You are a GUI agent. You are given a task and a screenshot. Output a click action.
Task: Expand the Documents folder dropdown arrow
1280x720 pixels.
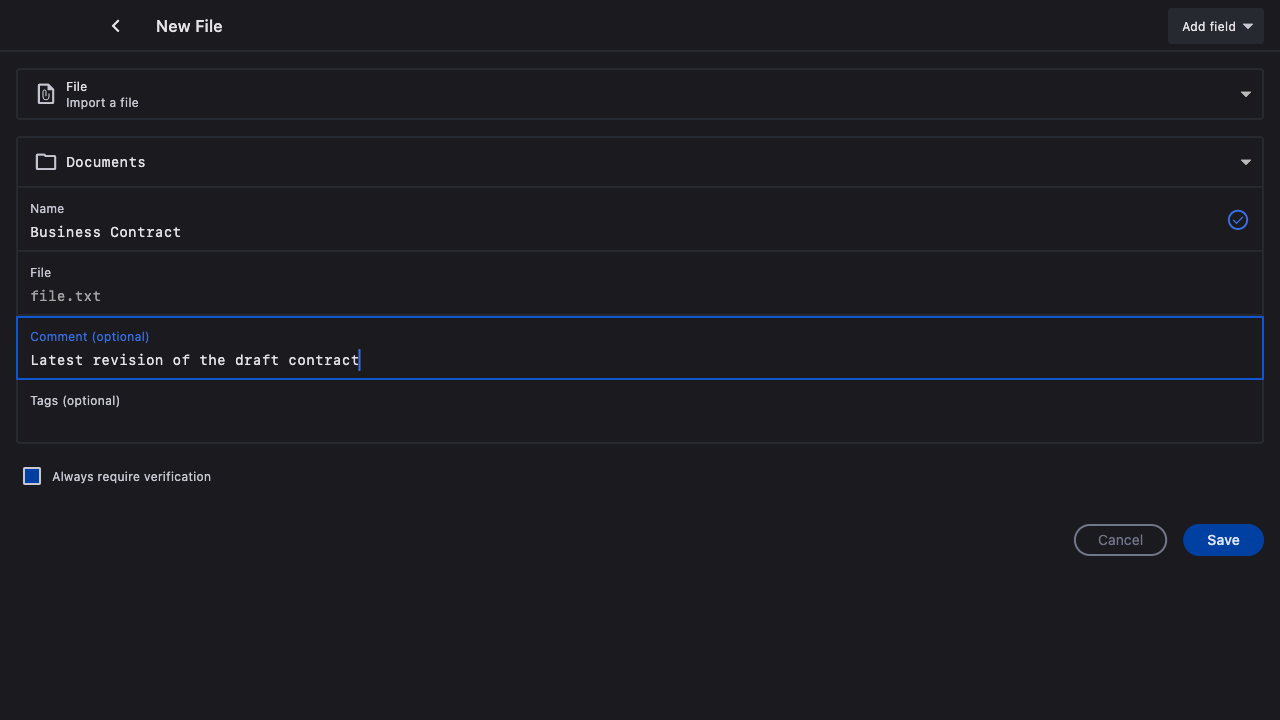1245,162
